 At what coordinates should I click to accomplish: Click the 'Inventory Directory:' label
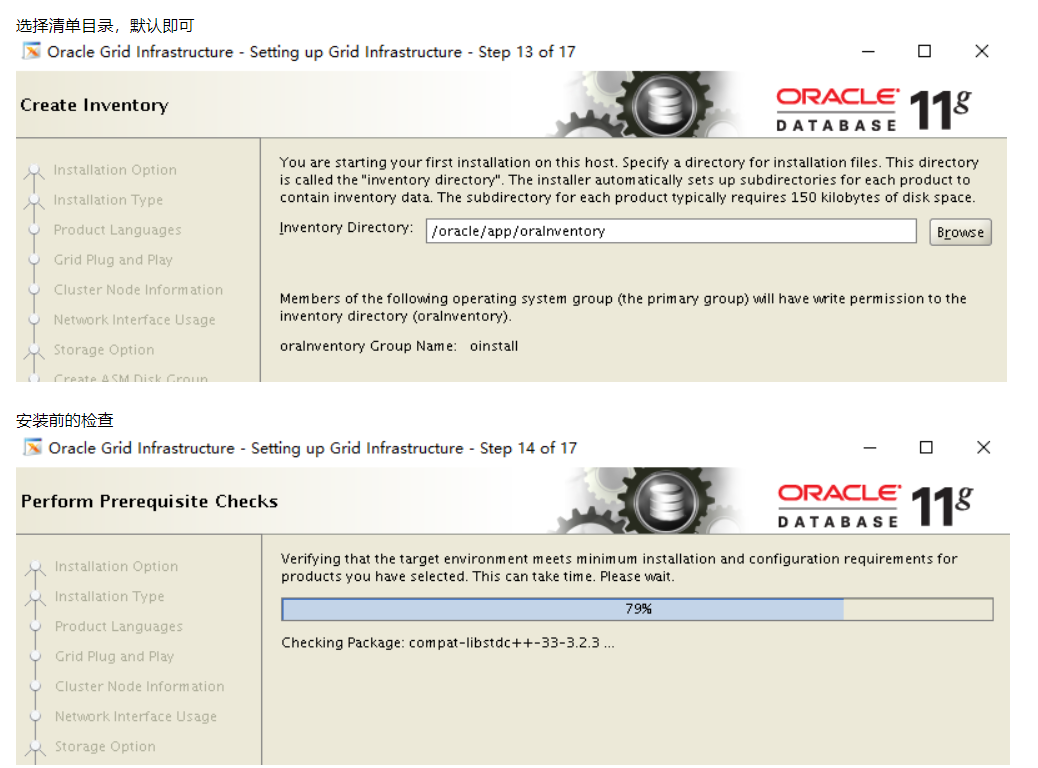[346, 228]
